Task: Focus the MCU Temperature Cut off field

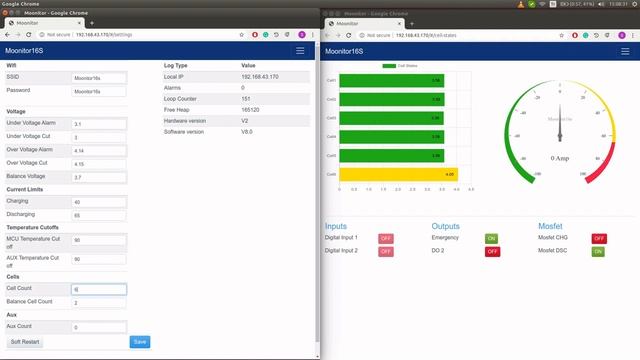Action: click(x=99, y=240)
